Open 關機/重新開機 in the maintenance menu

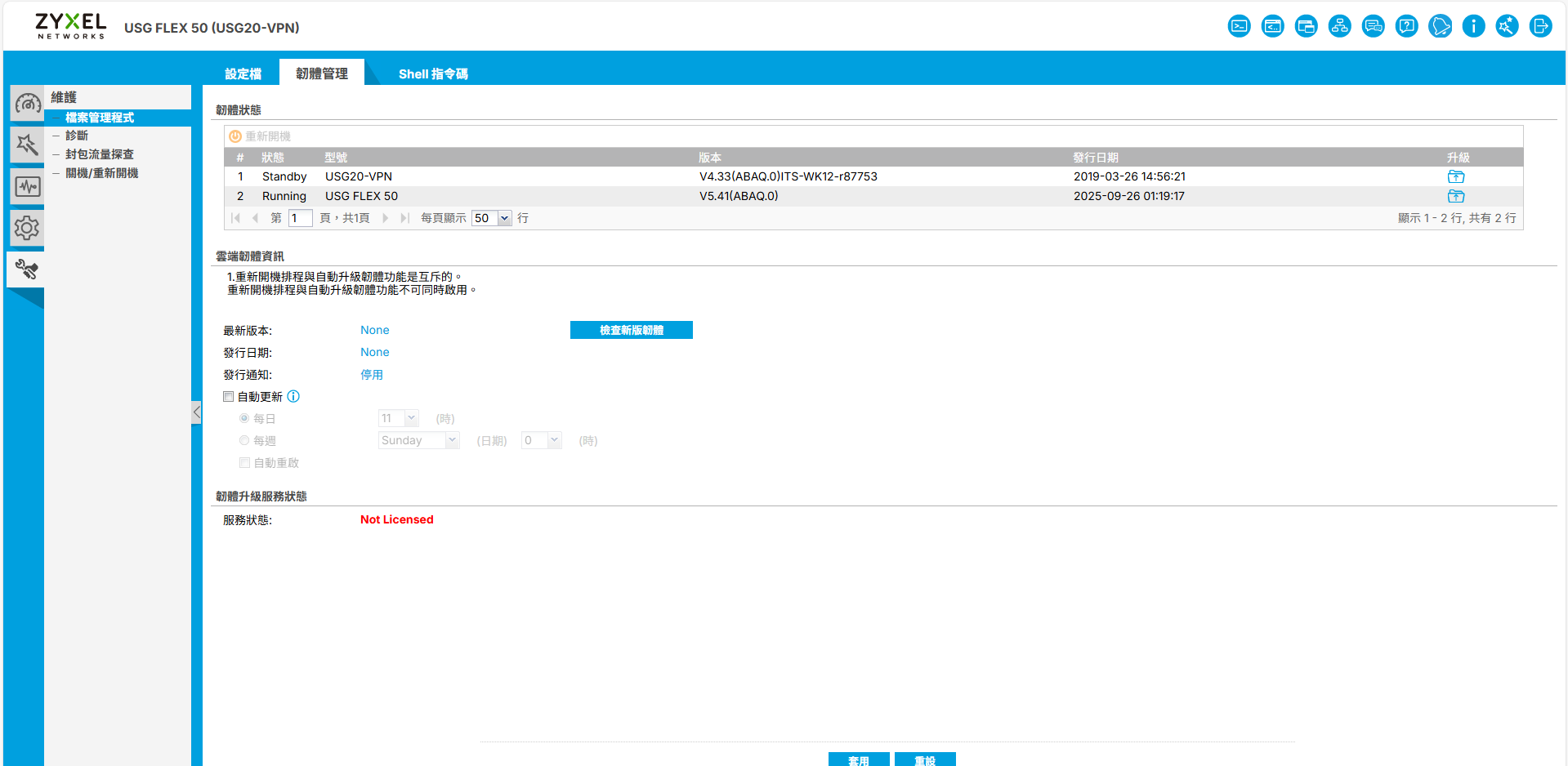click(102, 173)
